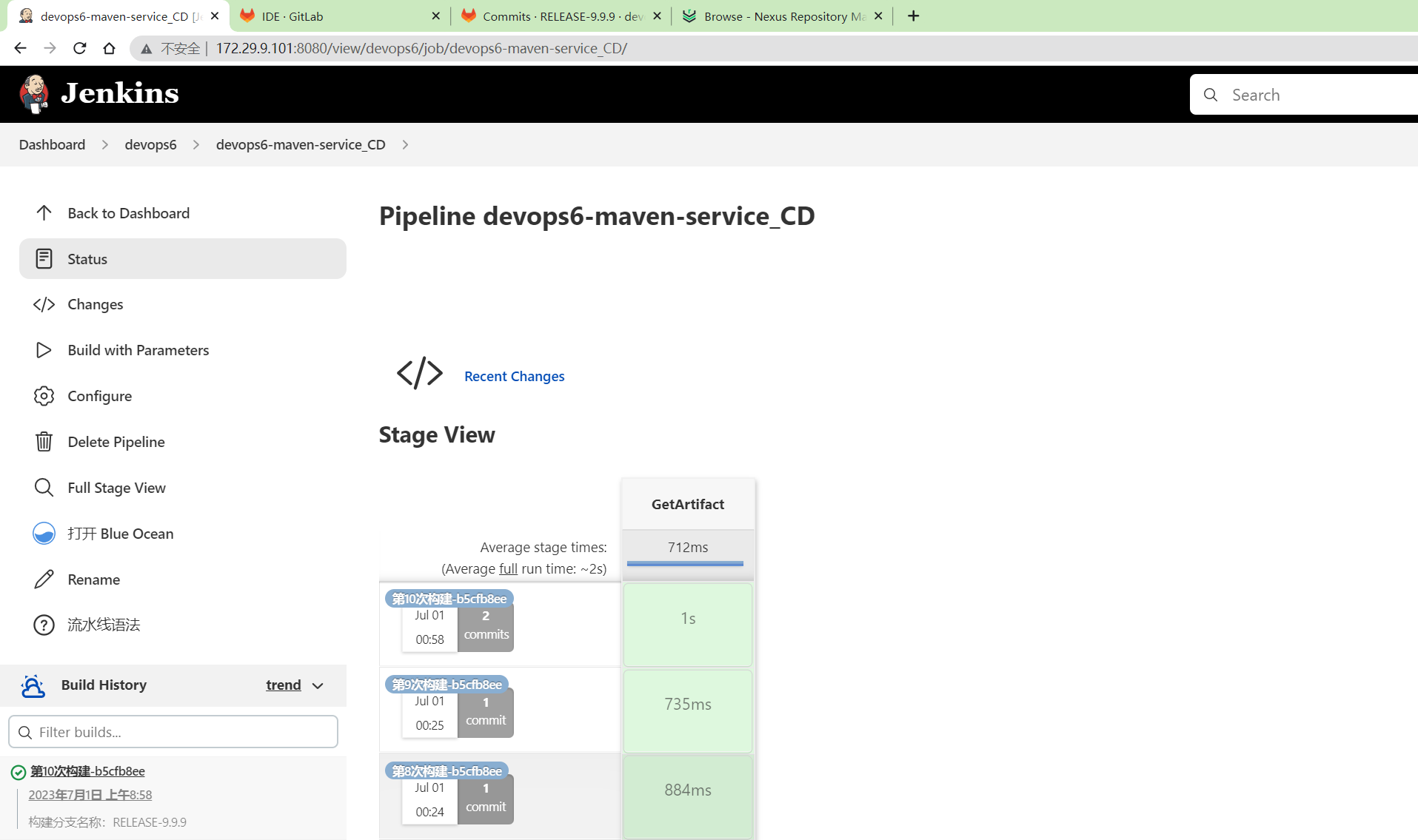Click the 第8次构建-b5cfb8ee stage view badge
The width and height of the screenshot is (1418, 840).
tap(447, 770)
